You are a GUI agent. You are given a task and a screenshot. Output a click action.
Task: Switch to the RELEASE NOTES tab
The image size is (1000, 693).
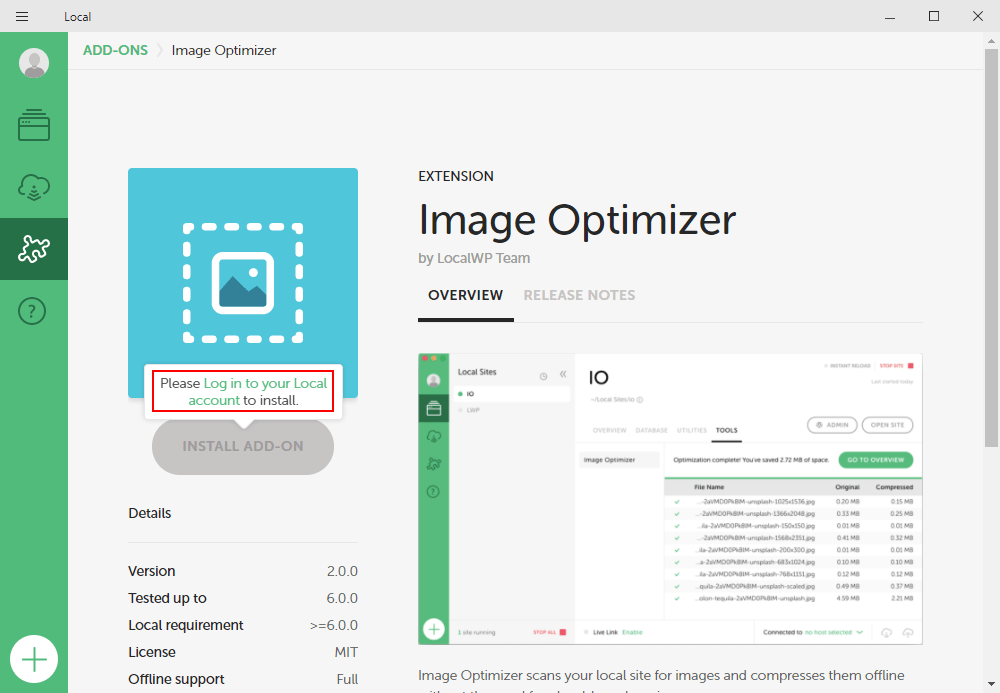point(579,295)
